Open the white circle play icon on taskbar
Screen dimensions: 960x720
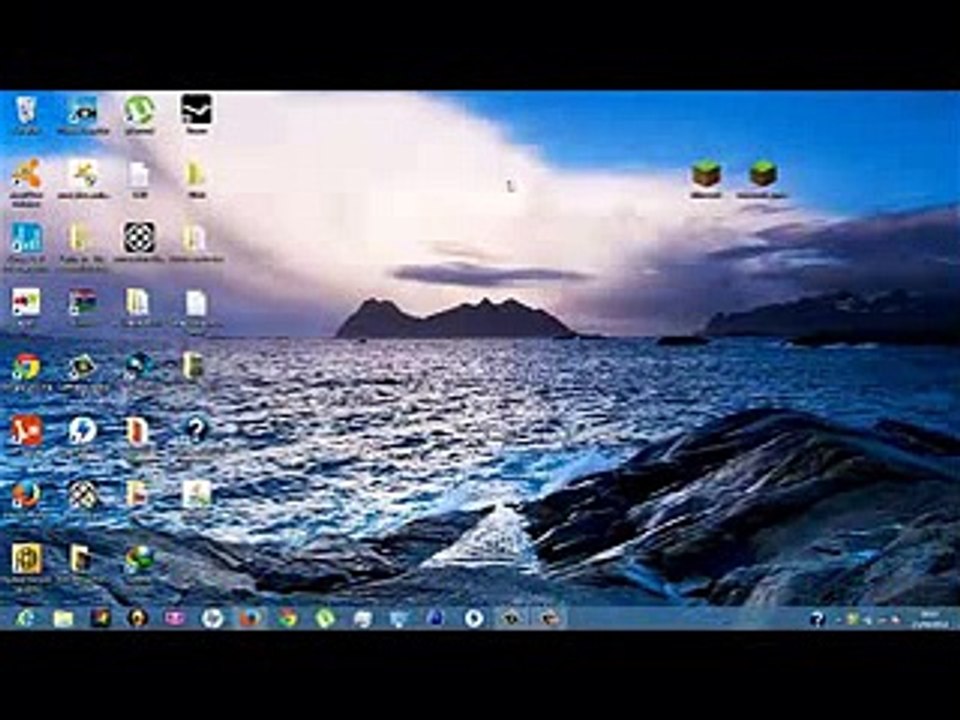pyautogui.click(x=473, y=618)
